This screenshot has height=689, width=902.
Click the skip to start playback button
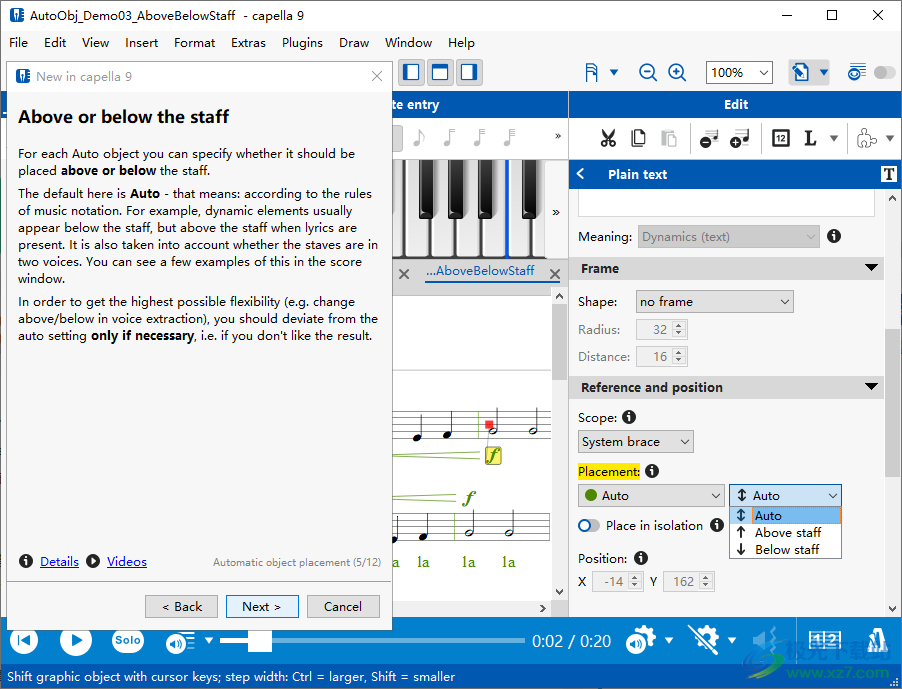click(24, 640)
